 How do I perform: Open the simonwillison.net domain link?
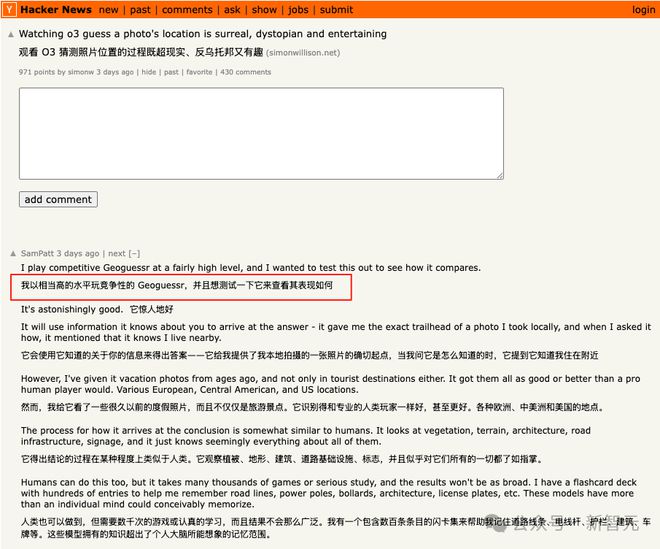pos(303,53)
